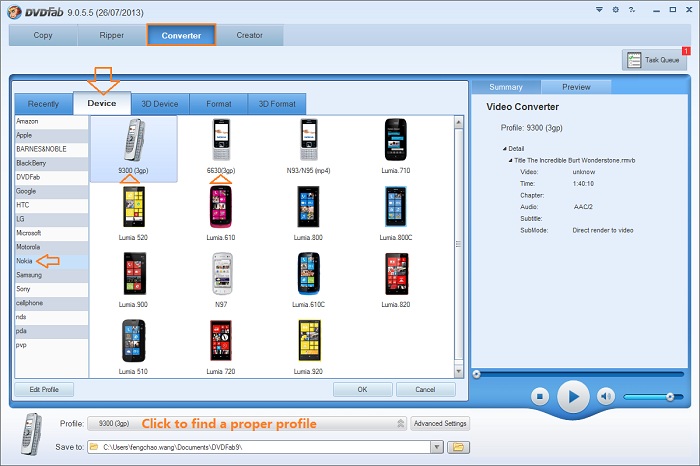Switch to the Ripper mode tab
The height and width of the screenshot is (466, 700).
coord(112,35)
